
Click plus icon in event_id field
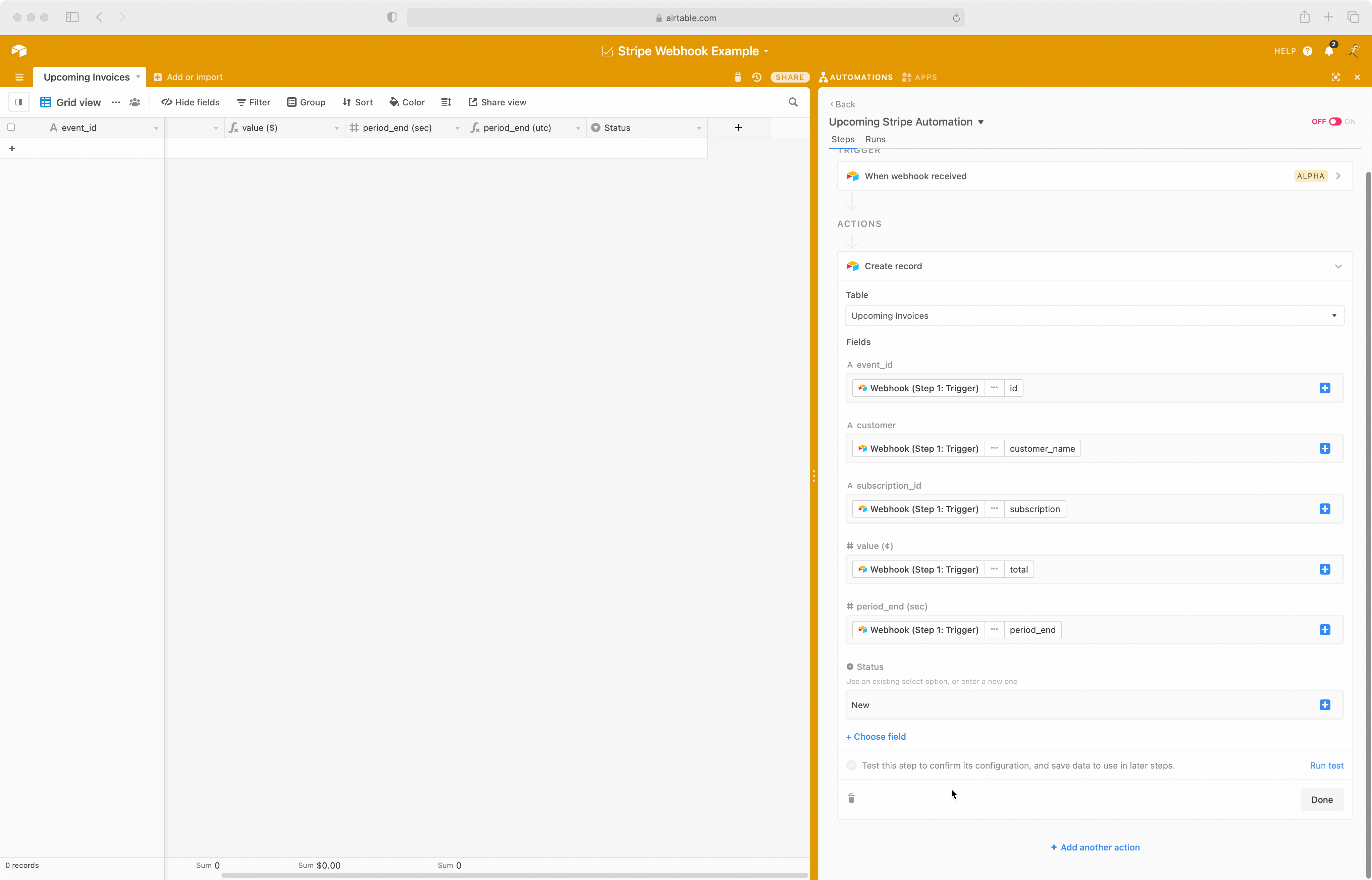click(x=1325, y=388)
